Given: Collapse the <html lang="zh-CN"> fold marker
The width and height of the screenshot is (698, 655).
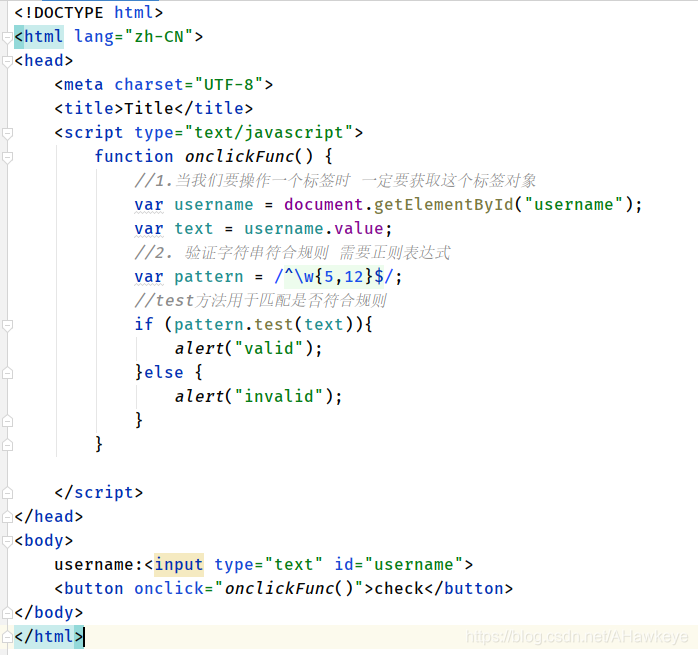Looking at the screenshot, I should coord(7,37).
